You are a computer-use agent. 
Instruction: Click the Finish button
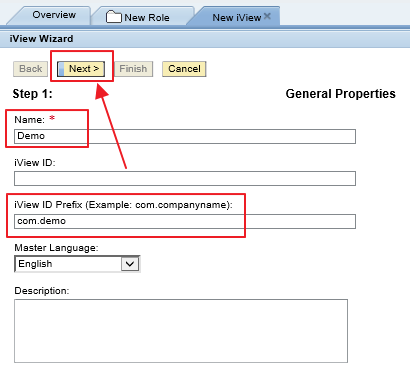[133, 69]
